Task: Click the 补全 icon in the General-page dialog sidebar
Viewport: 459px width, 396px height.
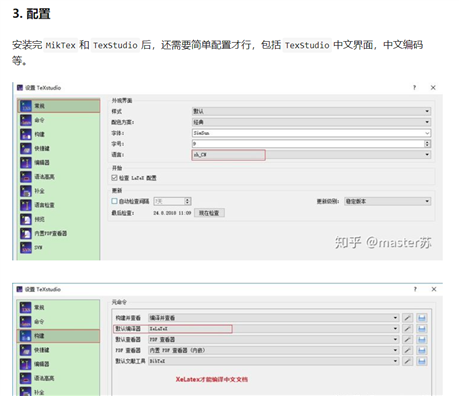Action: click(x=26, y=191)
